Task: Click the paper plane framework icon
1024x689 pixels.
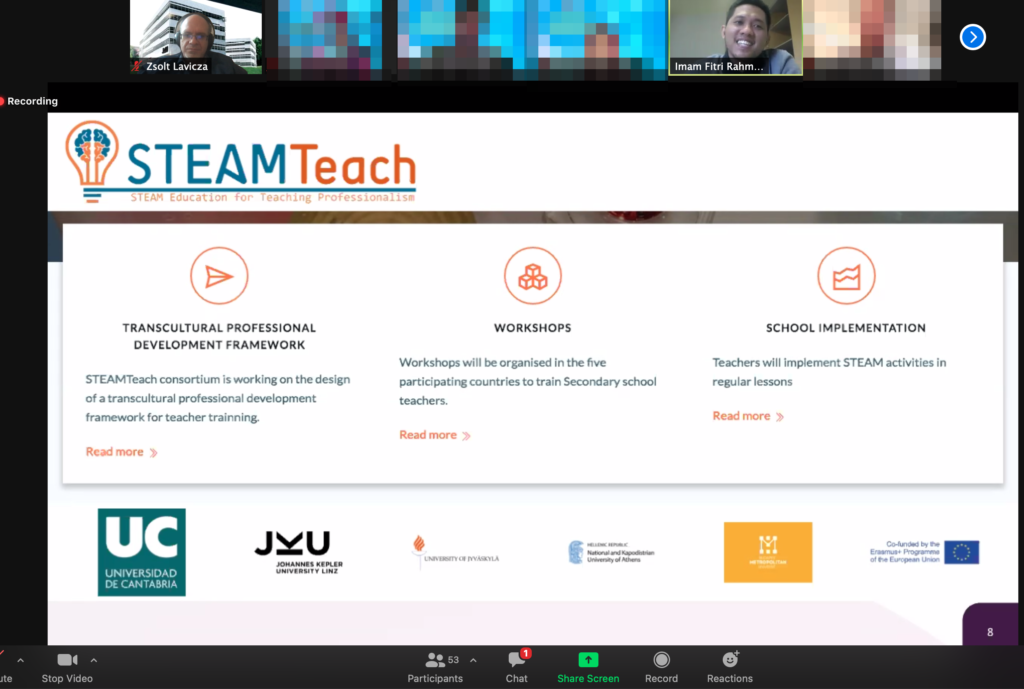Action: pos(219,276)
